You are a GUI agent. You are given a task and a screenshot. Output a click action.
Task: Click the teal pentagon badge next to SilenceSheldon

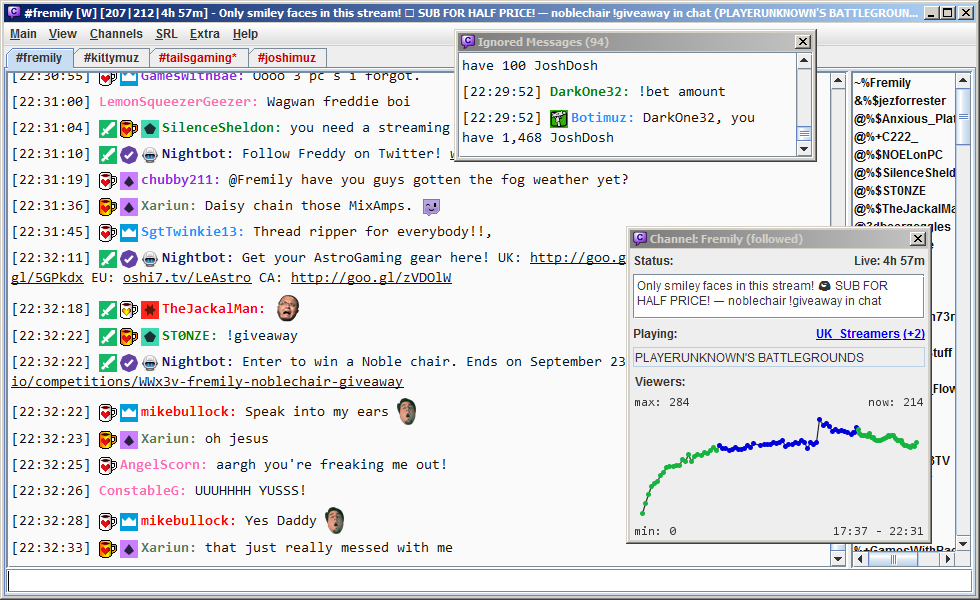(x=149, y=129)
